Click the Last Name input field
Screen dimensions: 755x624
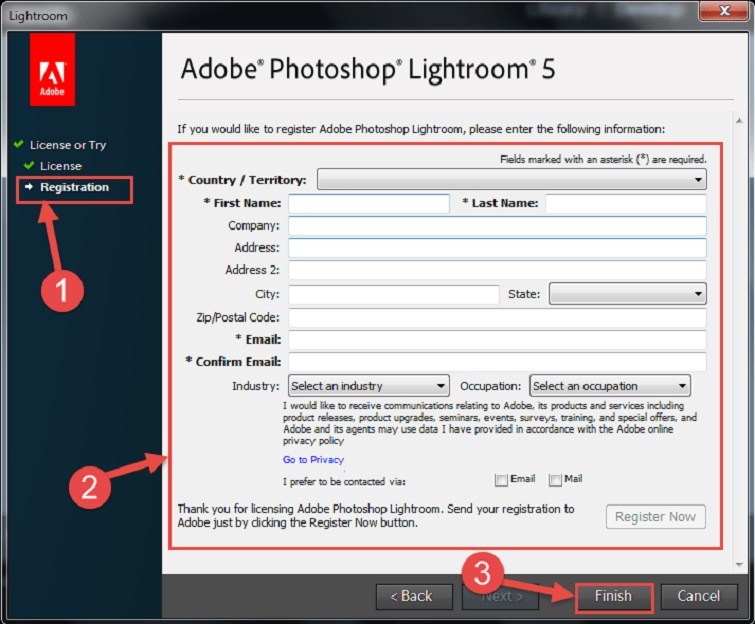point(625,203)
